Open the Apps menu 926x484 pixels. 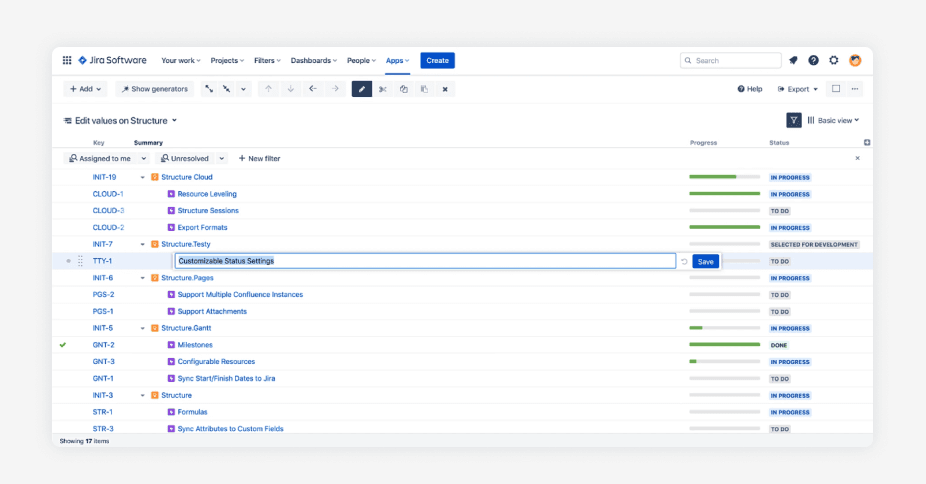click(x=397, y=60)
